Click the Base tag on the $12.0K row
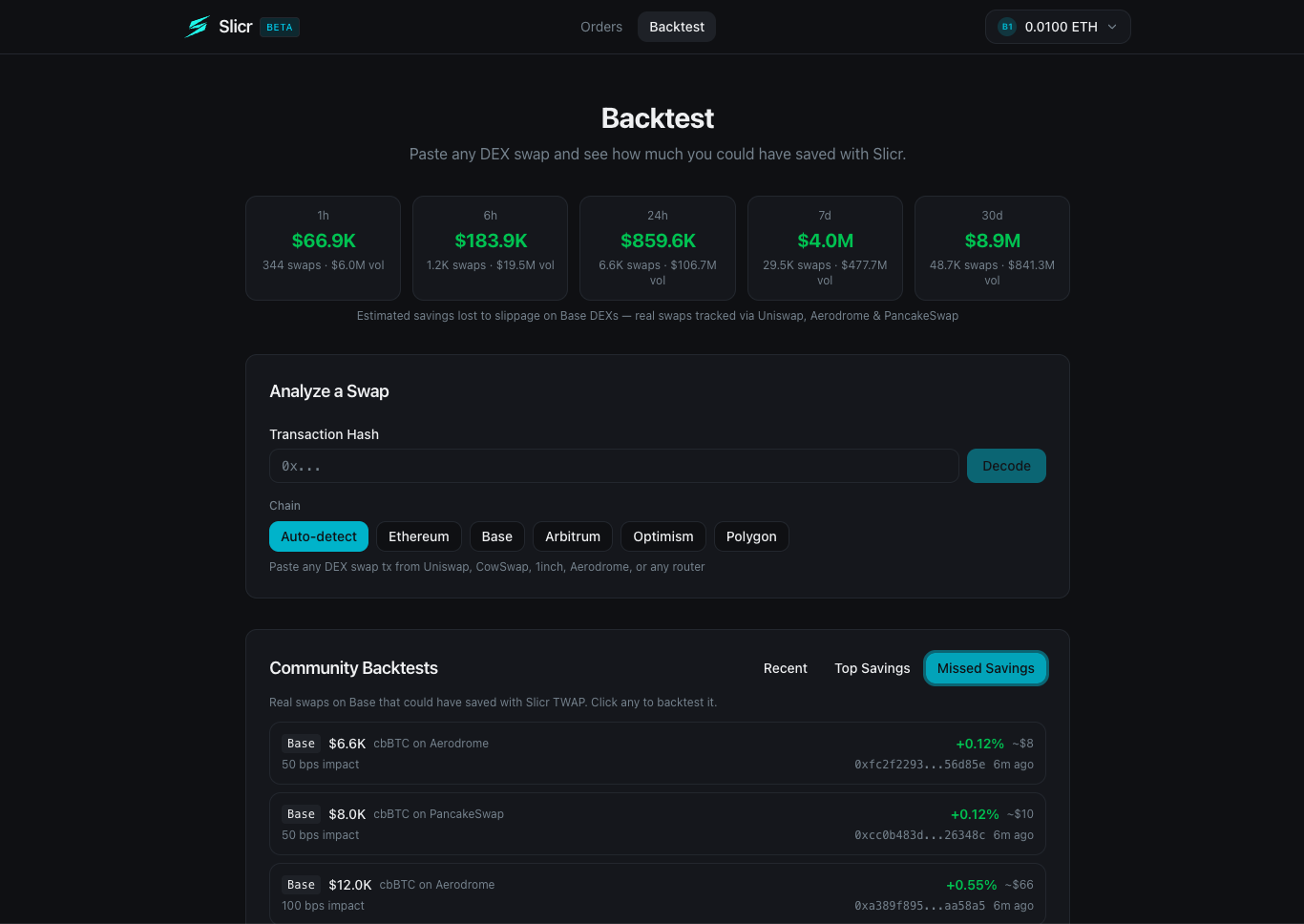Image resolution: width=1304 pixels, height=924 pixels. point(301,885)
